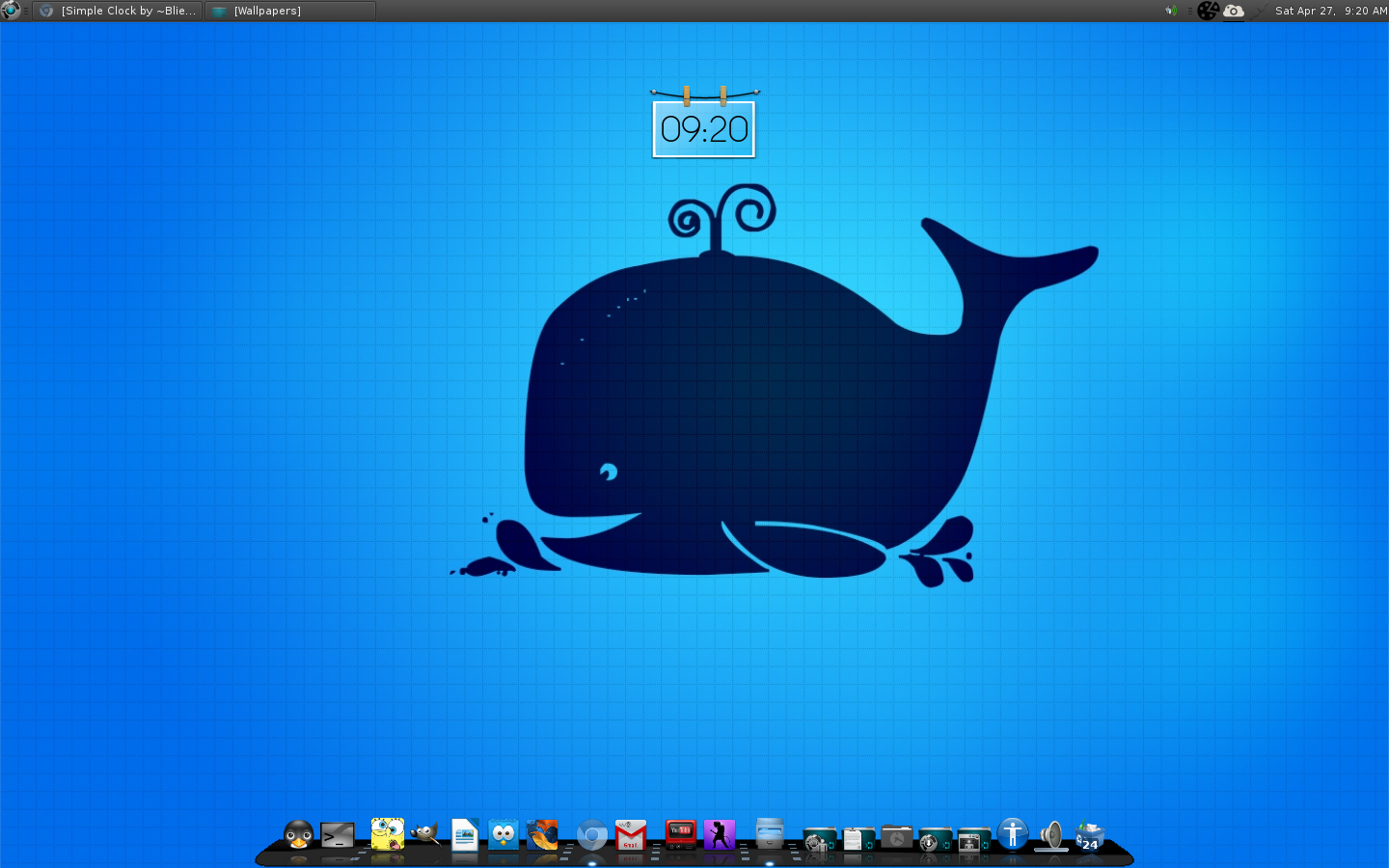This screenshot has width=1389, height=868.
Task: Launch the LibreOffice document icon
Action: pos(465,834)
